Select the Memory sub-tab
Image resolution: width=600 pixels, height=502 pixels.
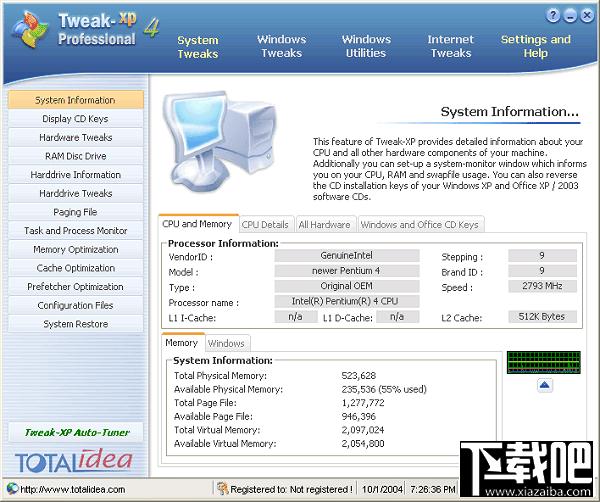click(x=182, y=342)
